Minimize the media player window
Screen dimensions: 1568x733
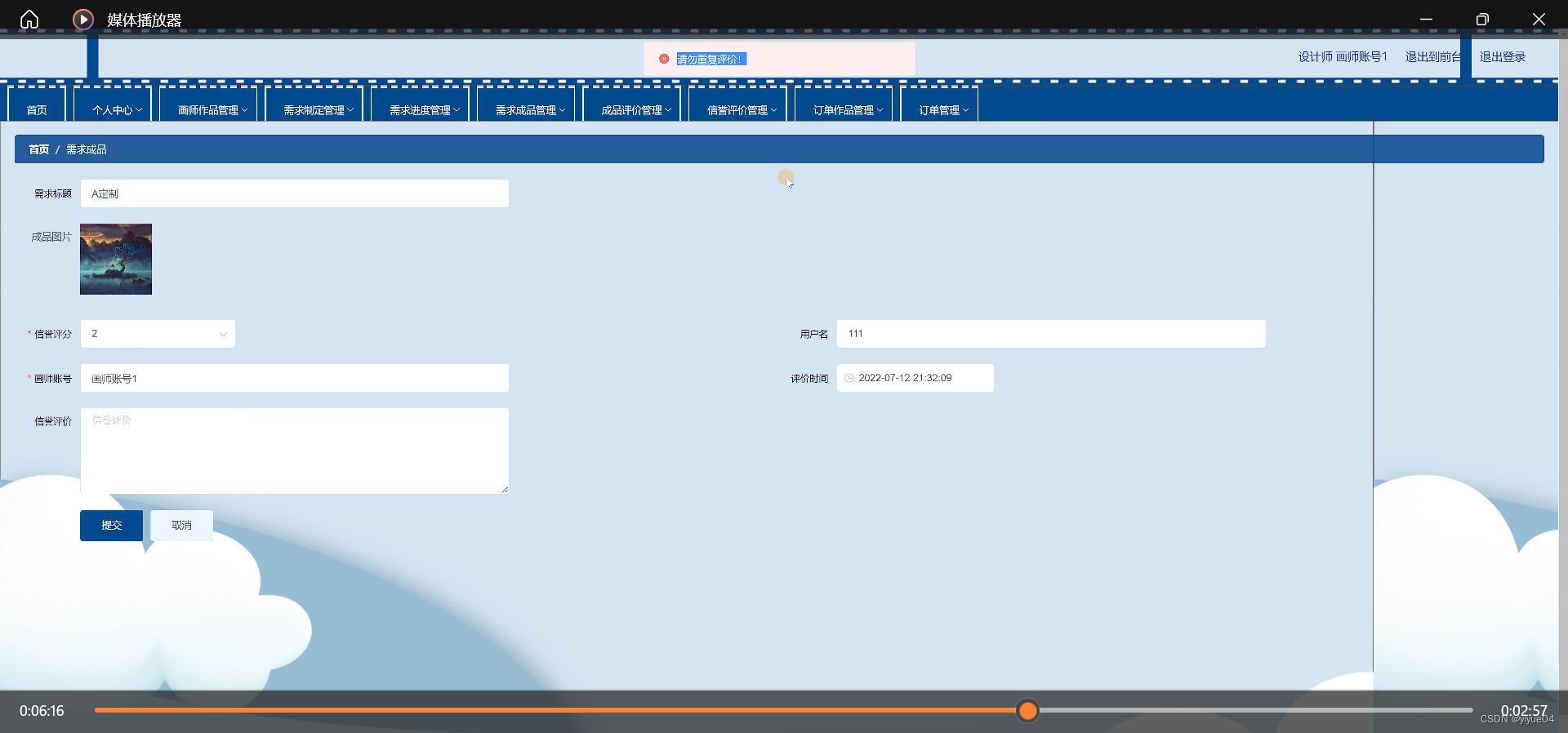click(x=1426, y=20)
